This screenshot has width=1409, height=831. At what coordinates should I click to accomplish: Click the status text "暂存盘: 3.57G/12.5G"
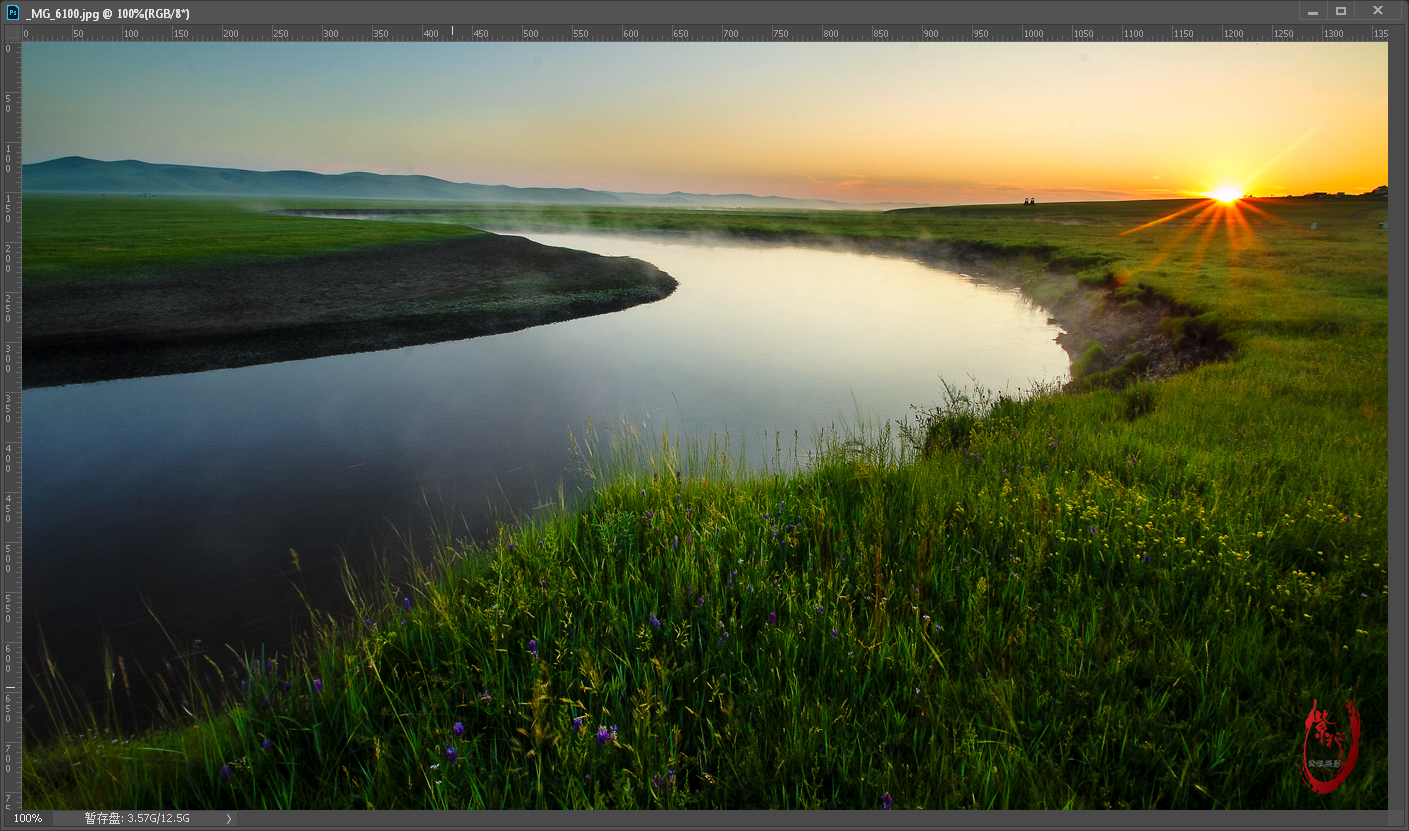coord(137,818)
